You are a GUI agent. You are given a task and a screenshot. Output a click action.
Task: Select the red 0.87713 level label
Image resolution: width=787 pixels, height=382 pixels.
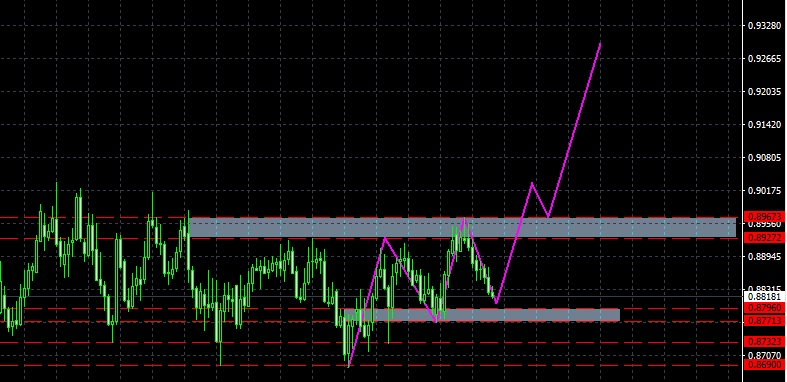[x=765, y=321]
